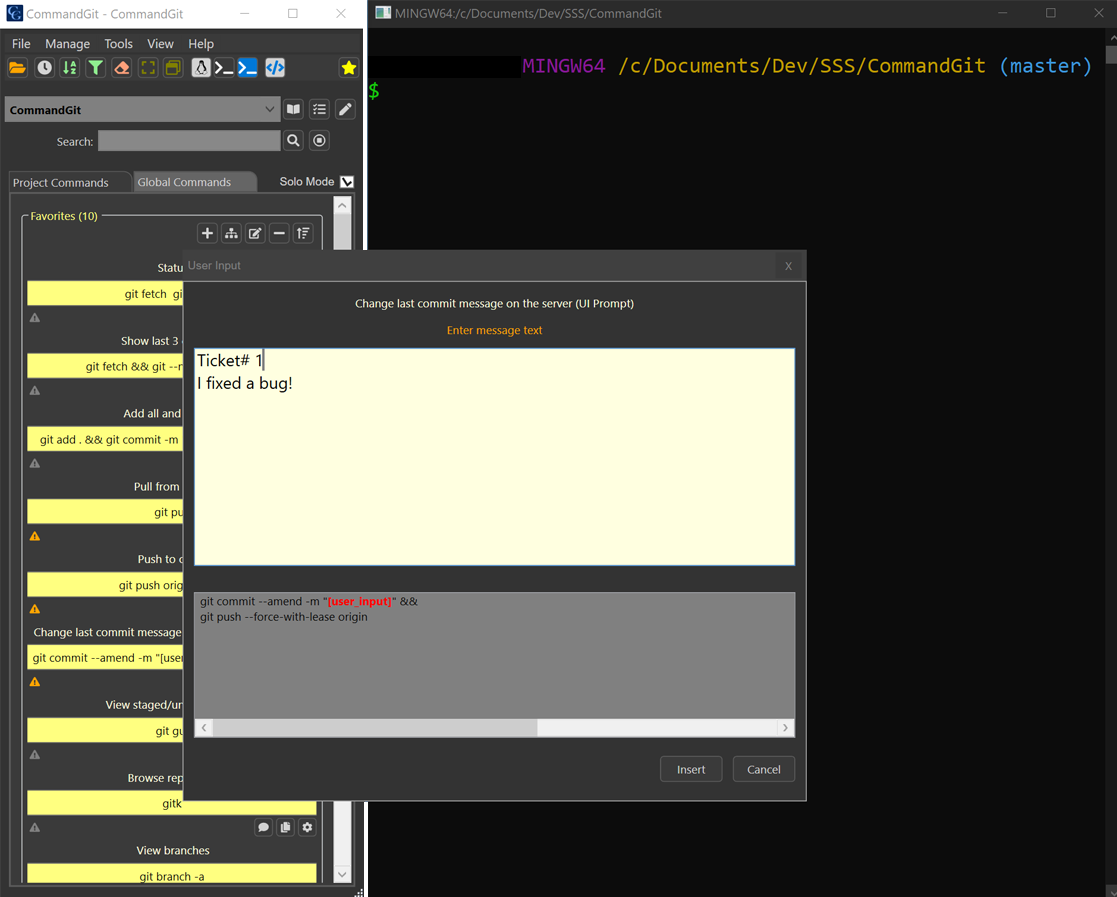Open the Solo Mode dropdown

point(345,181)
